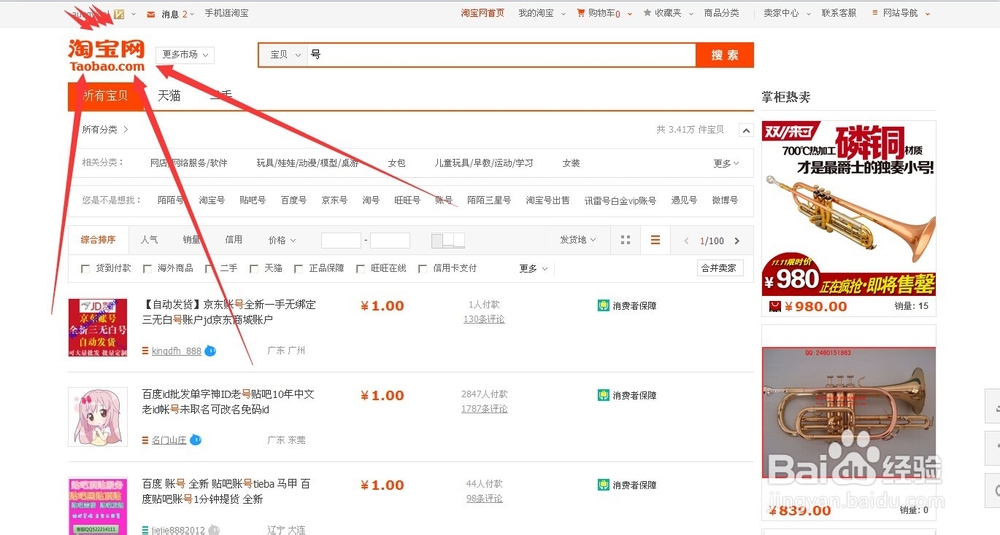This screenshot has width=1000, height=535.
Task: Select 所有宝贝 tab
Action: click(106, 96)
